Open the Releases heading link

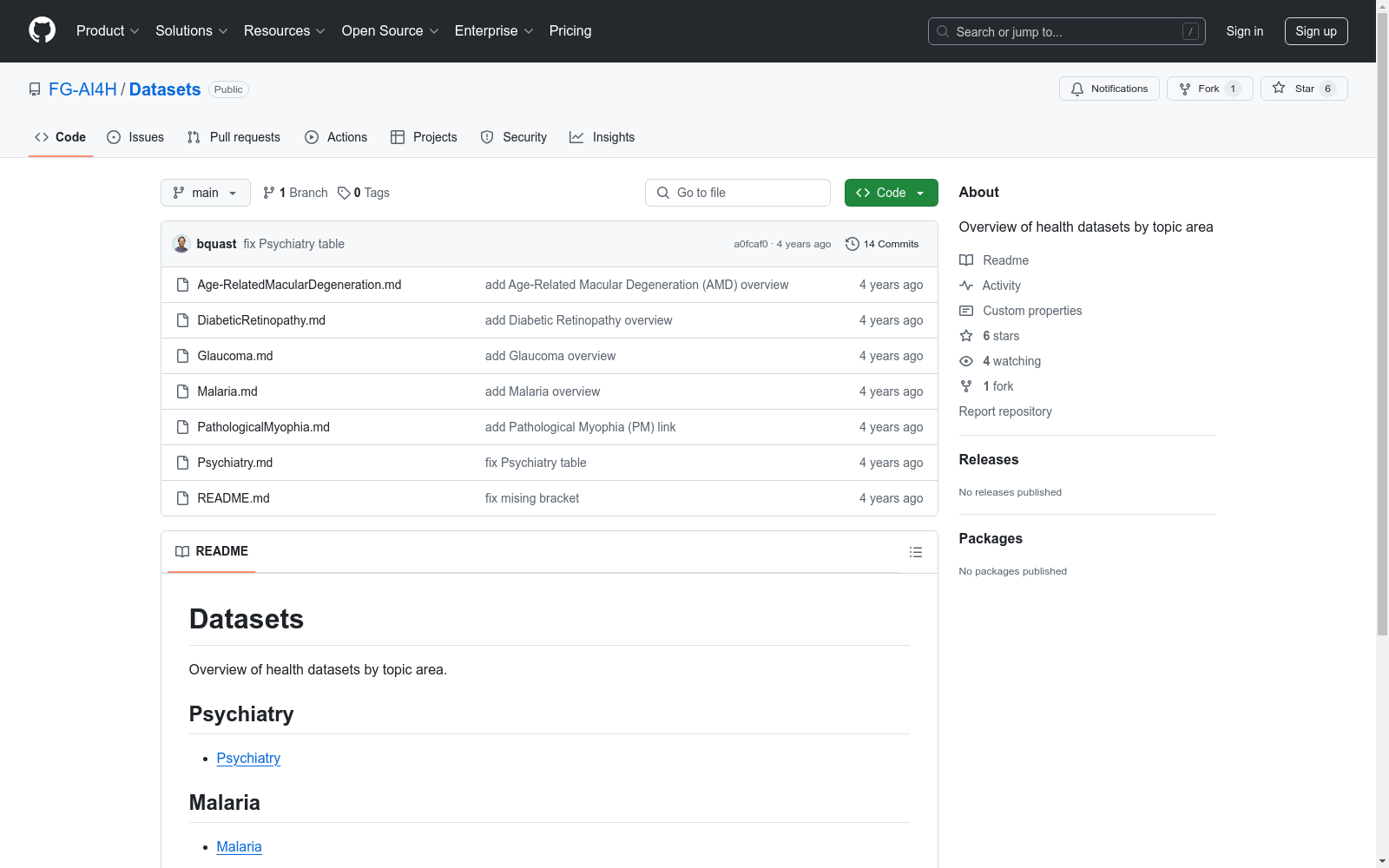pyautogui.click(x=989, y=459)
